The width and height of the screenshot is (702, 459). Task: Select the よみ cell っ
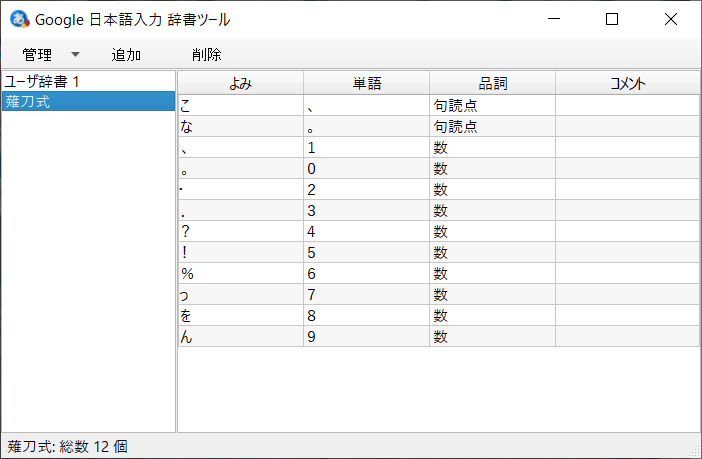pyautogui.click(x=241, y=295)
